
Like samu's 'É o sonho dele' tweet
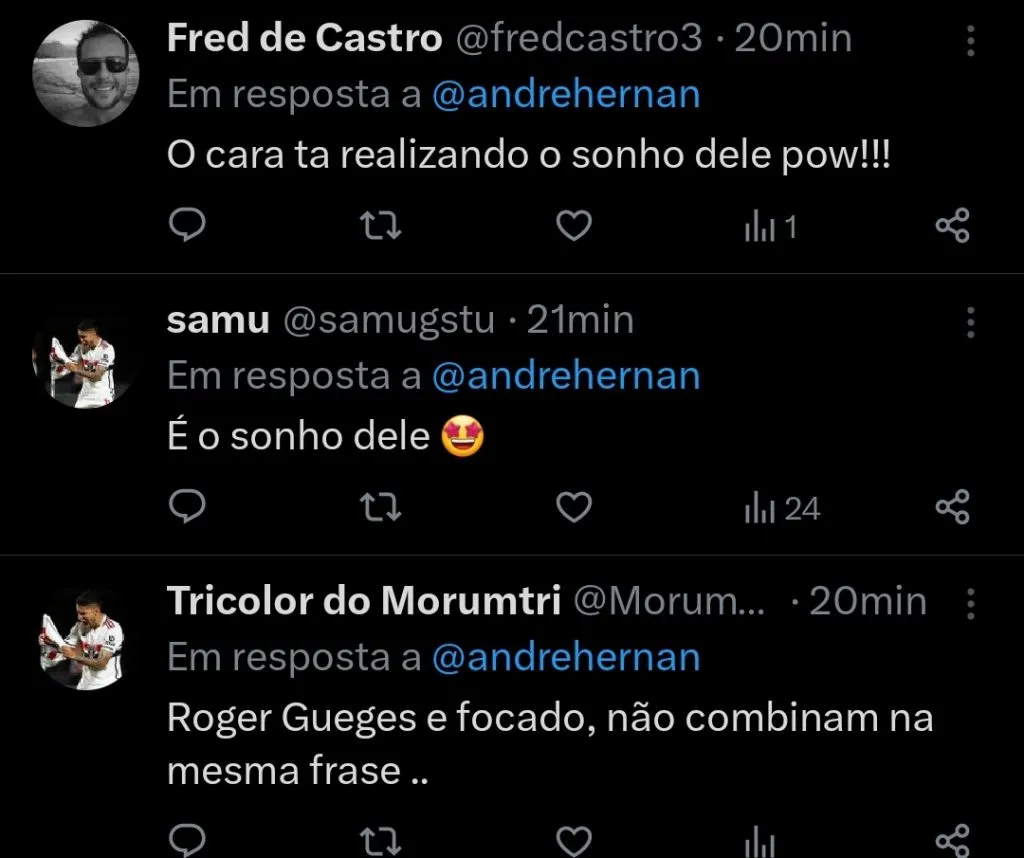point(572,507)
